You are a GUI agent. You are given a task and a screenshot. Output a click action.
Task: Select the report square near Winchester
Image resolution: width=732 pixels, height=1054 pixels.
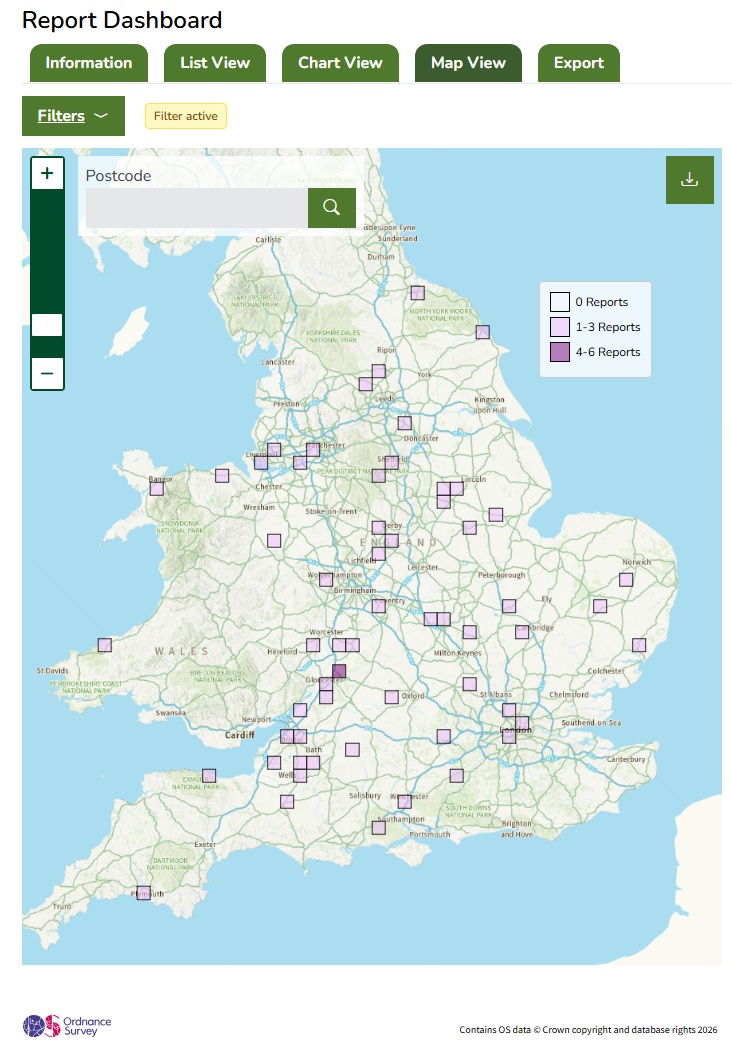[x=404, y=801]
